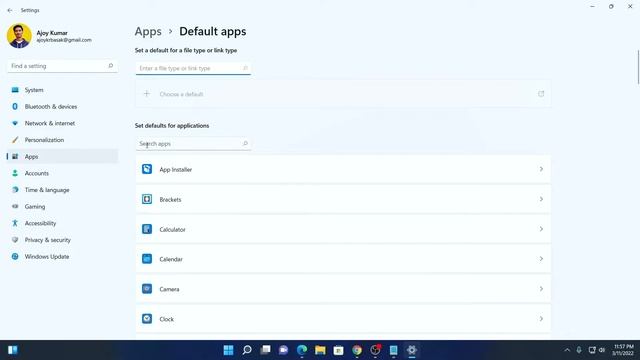Open taskbar Search

pos(247,350)
